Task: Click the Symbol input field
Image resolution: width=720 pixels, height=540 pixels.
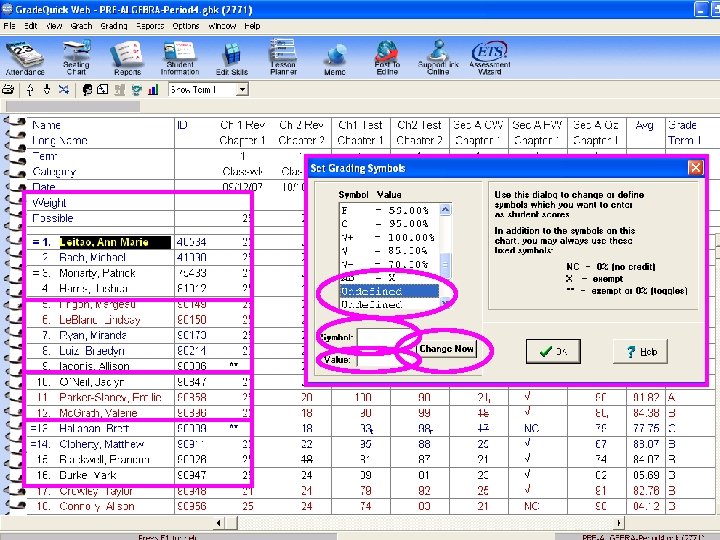Action: coord(386,338)
